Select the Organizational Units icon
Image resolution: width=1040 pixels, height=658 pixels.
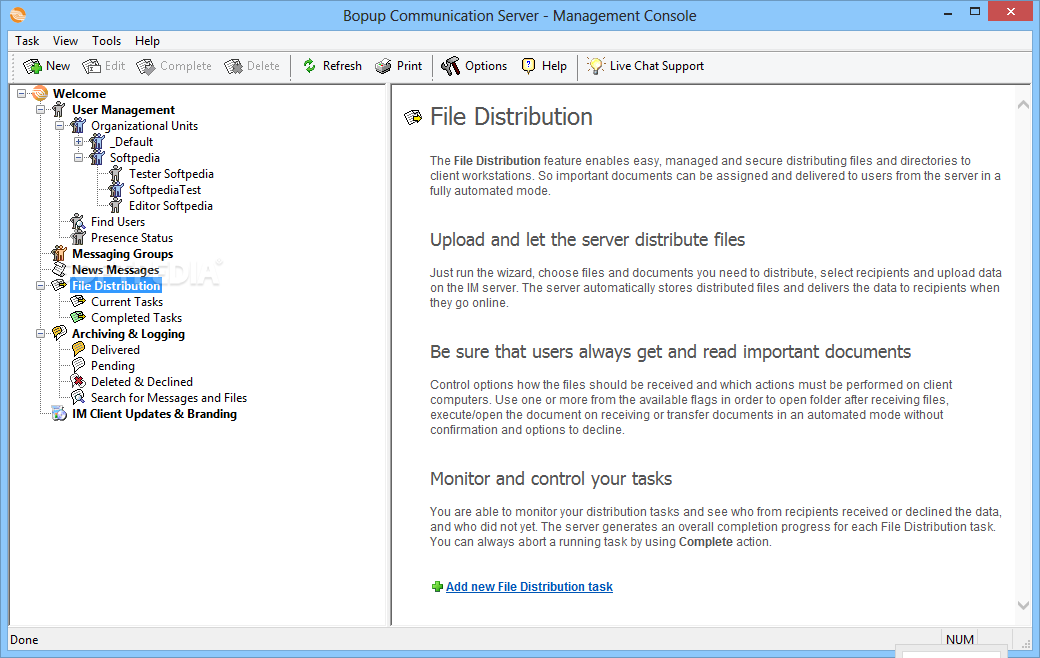pyautogui.click(x=78, y=125)
